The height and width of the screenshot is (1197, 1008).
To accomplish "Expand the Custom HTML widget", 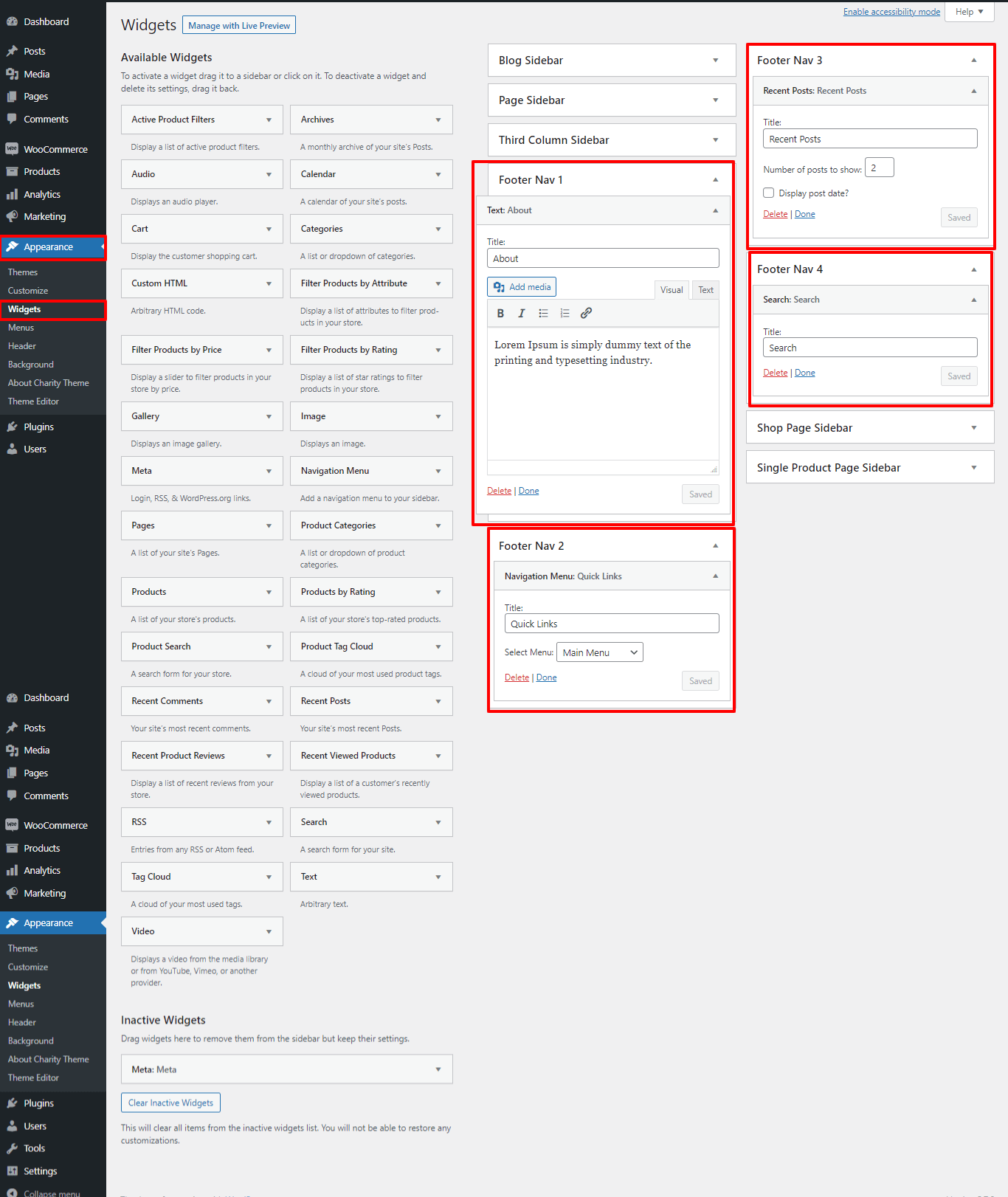I will 269,283.
